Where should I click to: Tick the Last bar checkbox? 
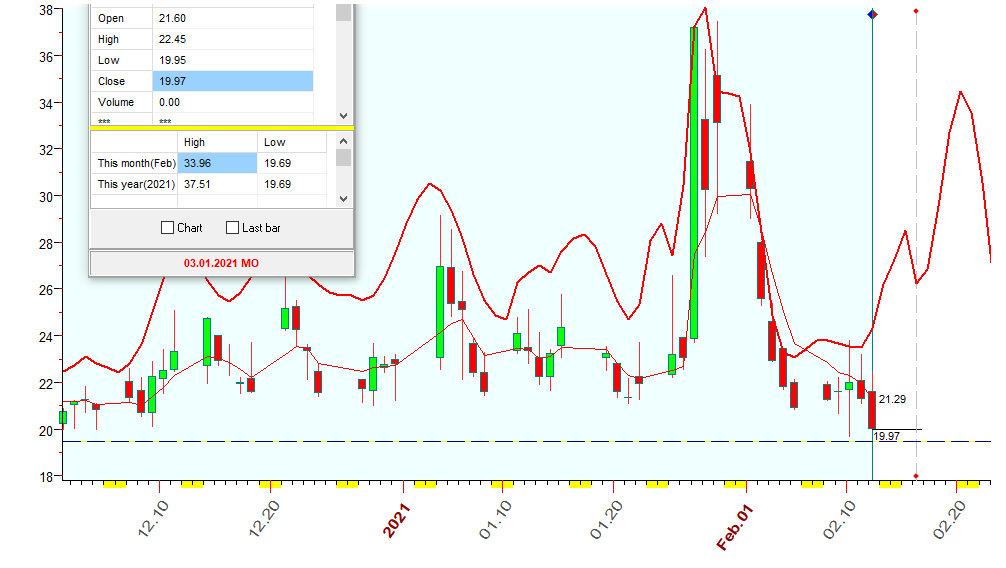[233, 228]
